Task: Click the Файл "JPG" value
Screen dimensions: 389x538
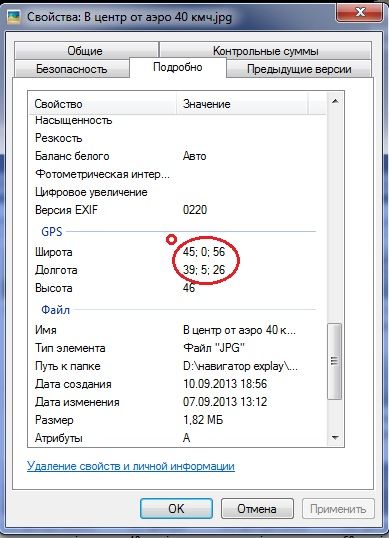Action: (x=214, y=348)
